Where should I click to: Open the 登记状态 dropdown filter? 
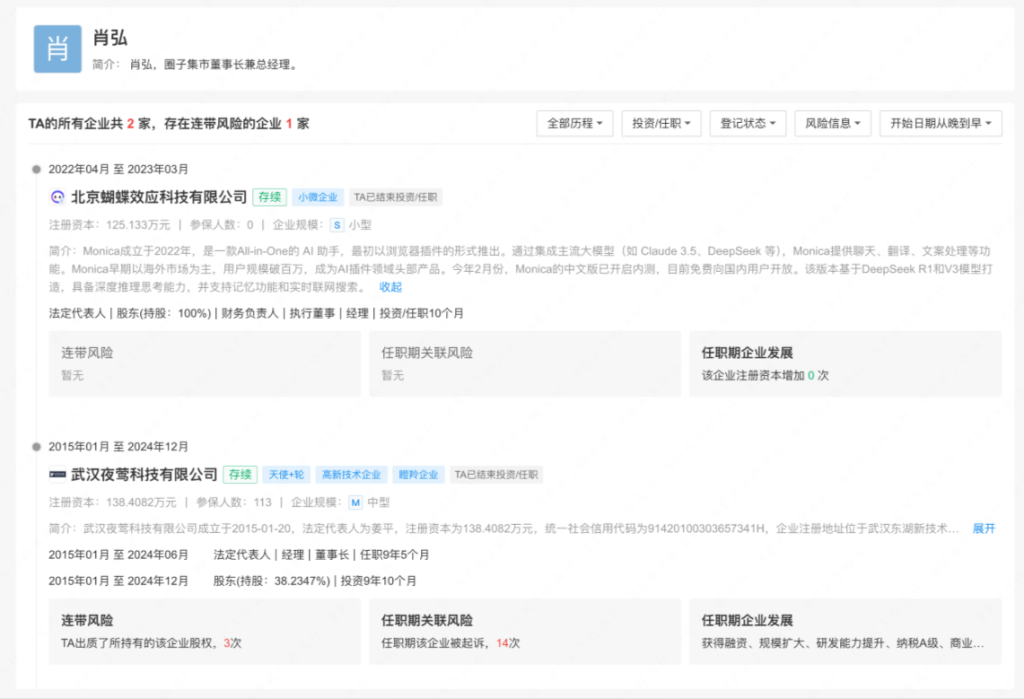748,123
